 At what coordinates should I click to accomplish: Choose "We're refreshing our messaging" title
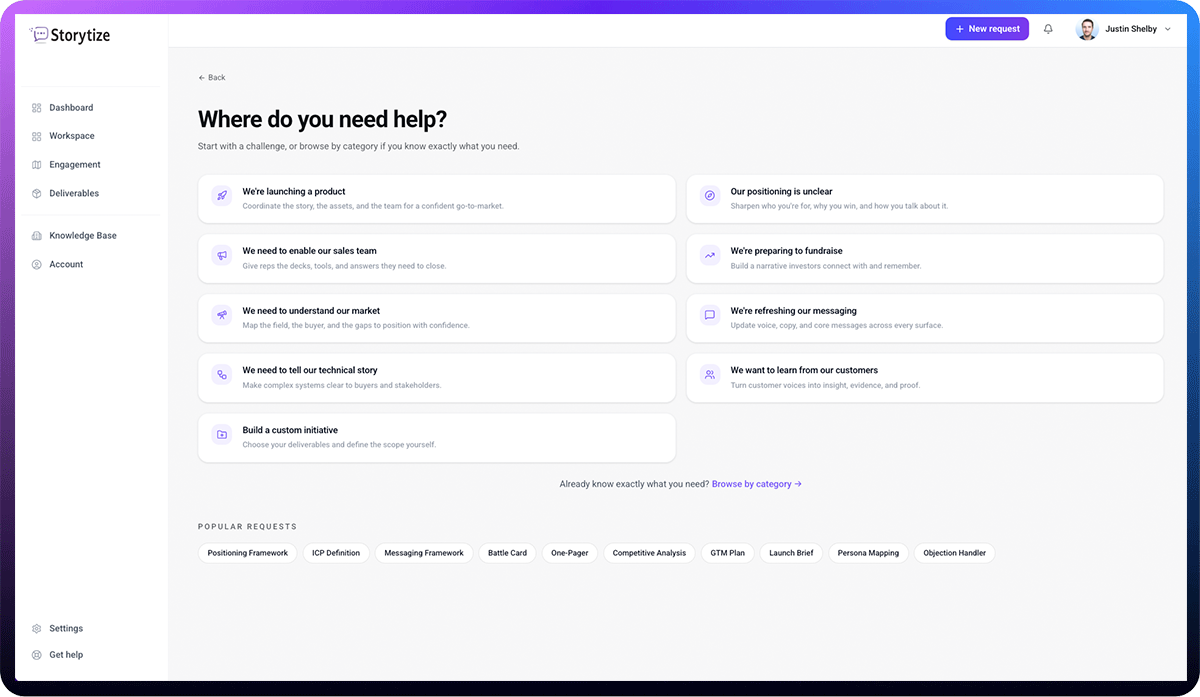pyautogui.click(x=793, y=311)
